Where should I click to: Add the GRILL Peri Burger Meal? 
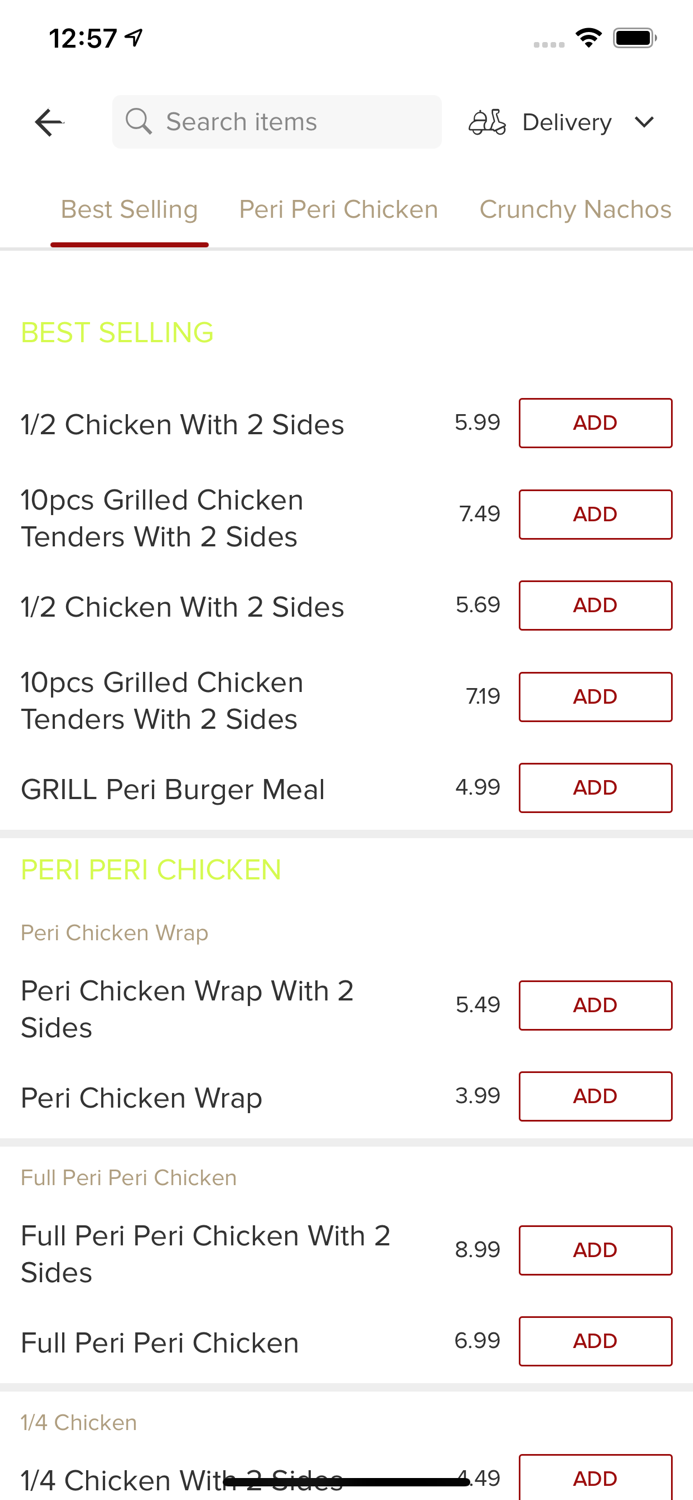click(595, 787)
